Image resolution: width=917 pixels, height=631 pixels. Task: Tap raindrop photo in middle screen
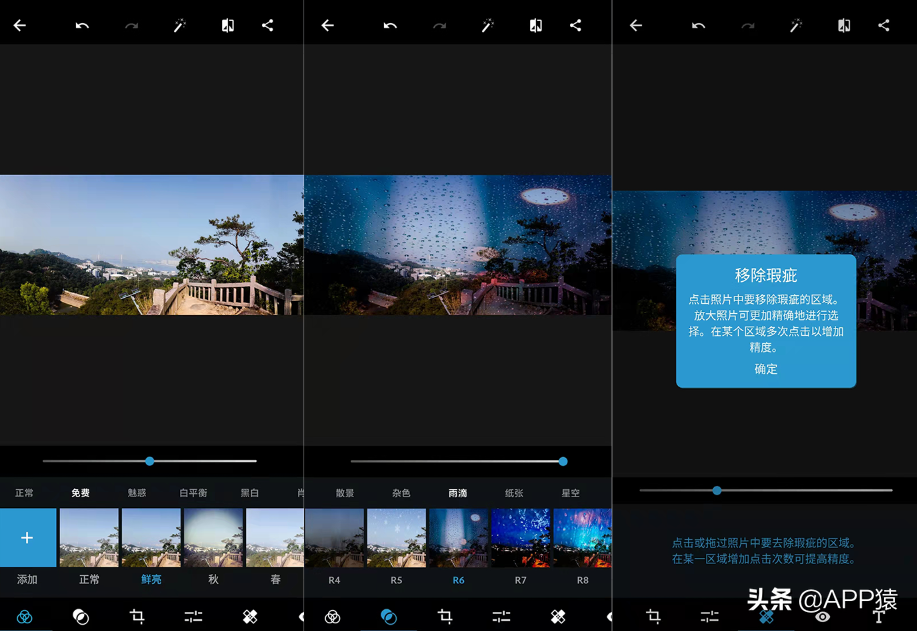tap(458, 245)
